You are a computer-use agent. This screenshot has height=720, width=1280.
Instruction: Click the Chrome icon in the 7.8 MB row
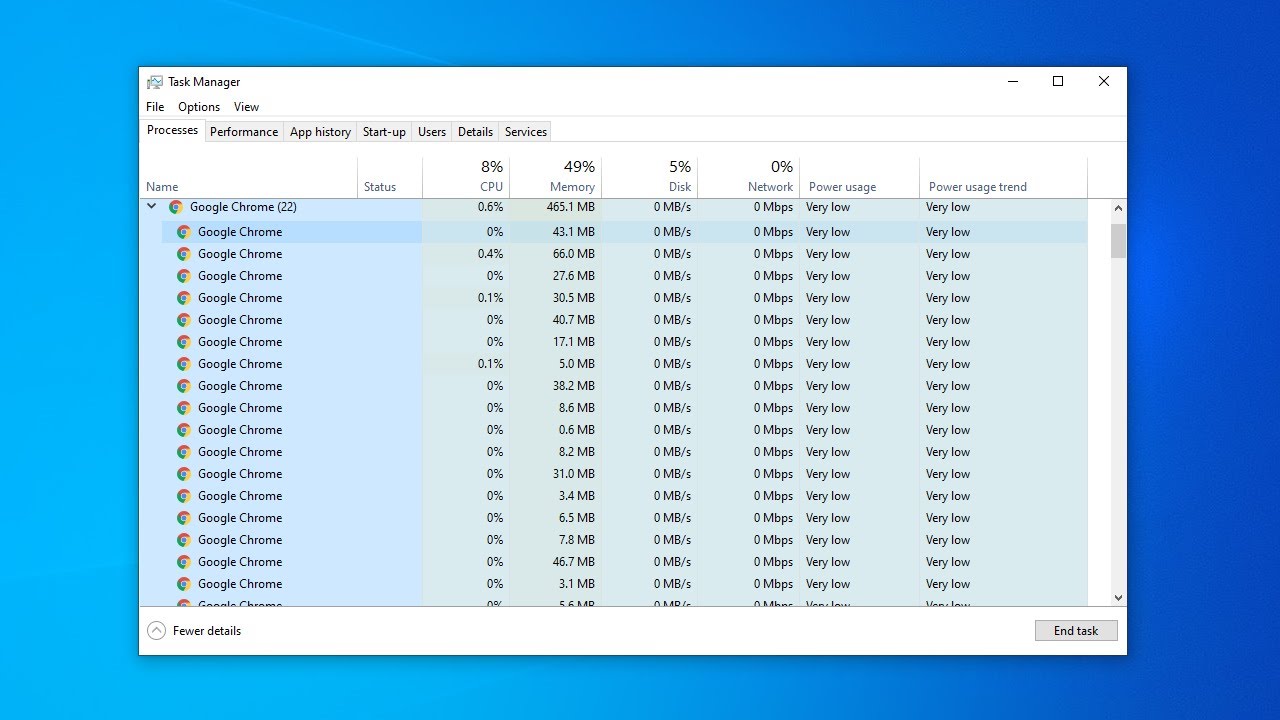pyautogui.click(x=184, y=540)
